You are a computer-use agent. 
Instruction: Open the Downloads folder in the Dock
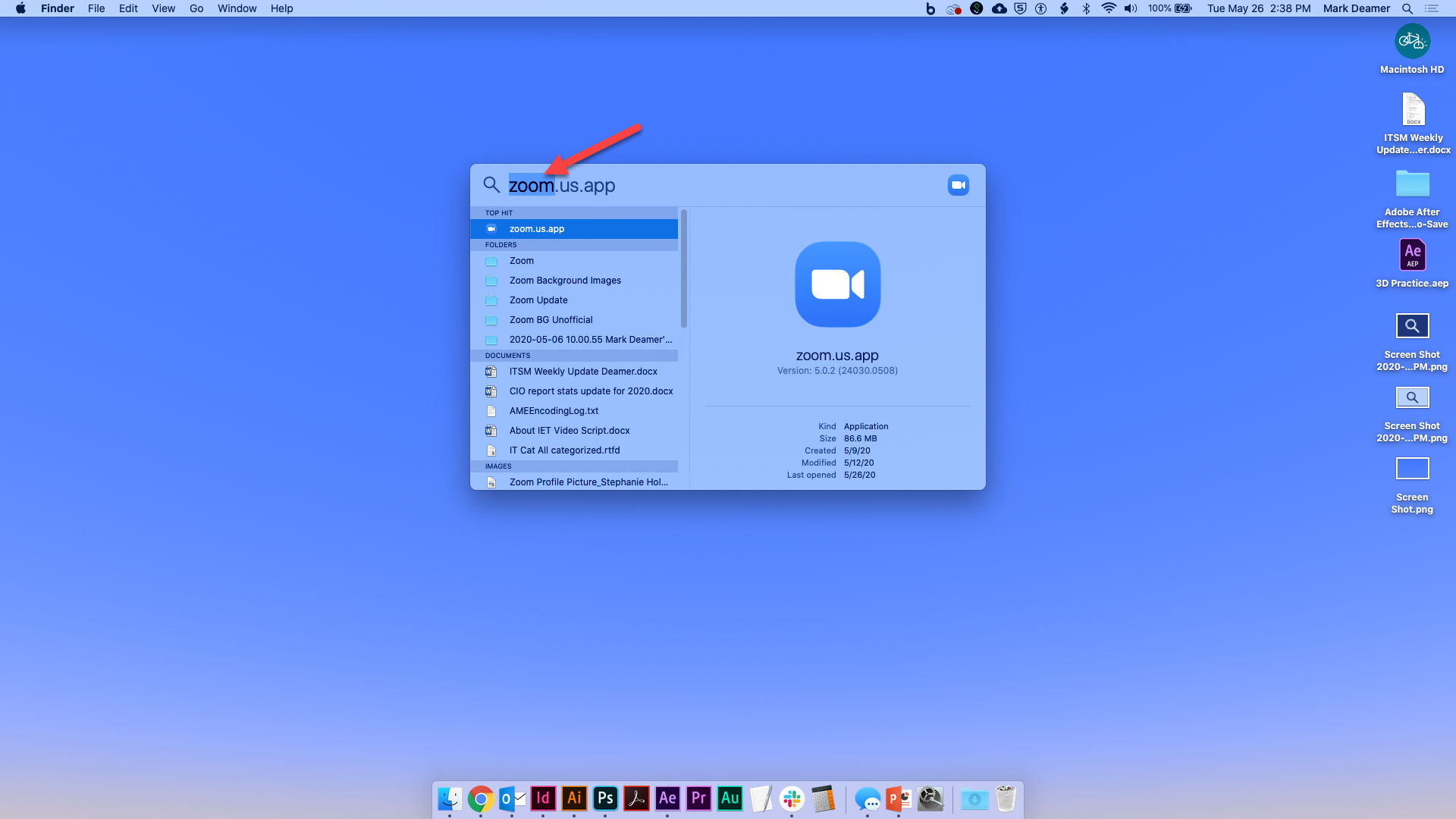[974, 799]
